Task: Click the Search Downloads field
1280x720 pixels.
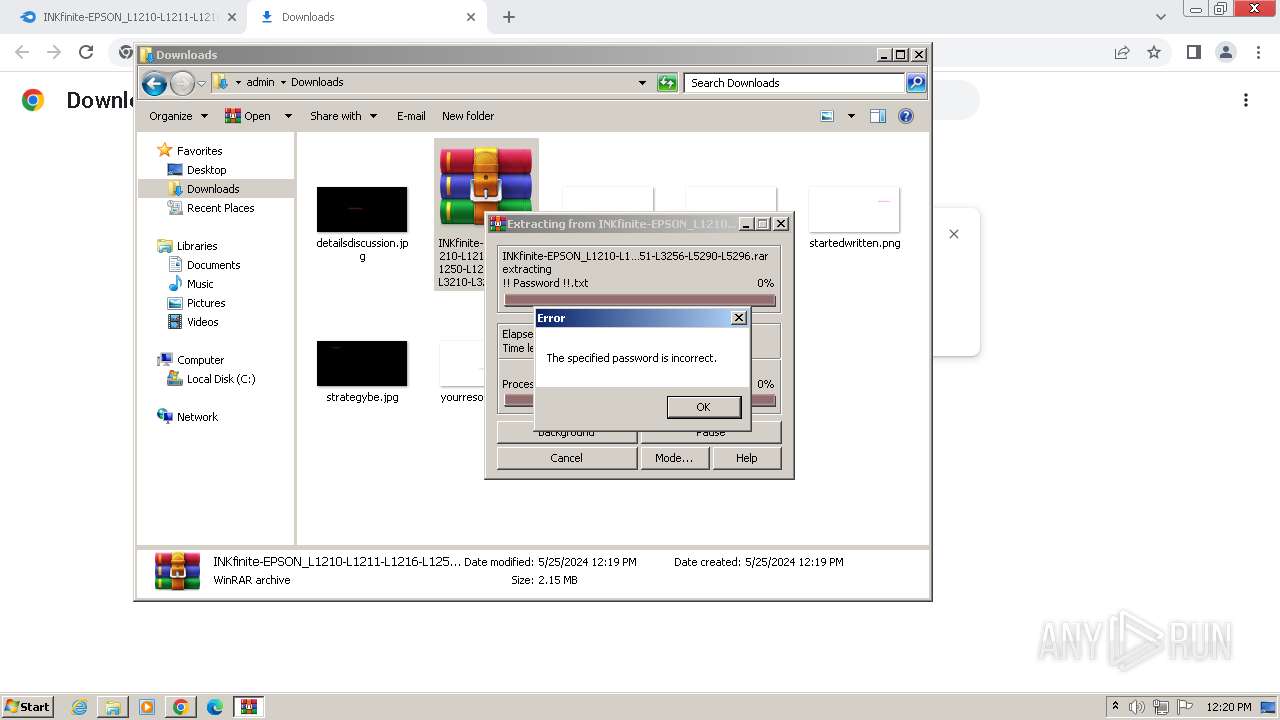Action: click(795, 83)
